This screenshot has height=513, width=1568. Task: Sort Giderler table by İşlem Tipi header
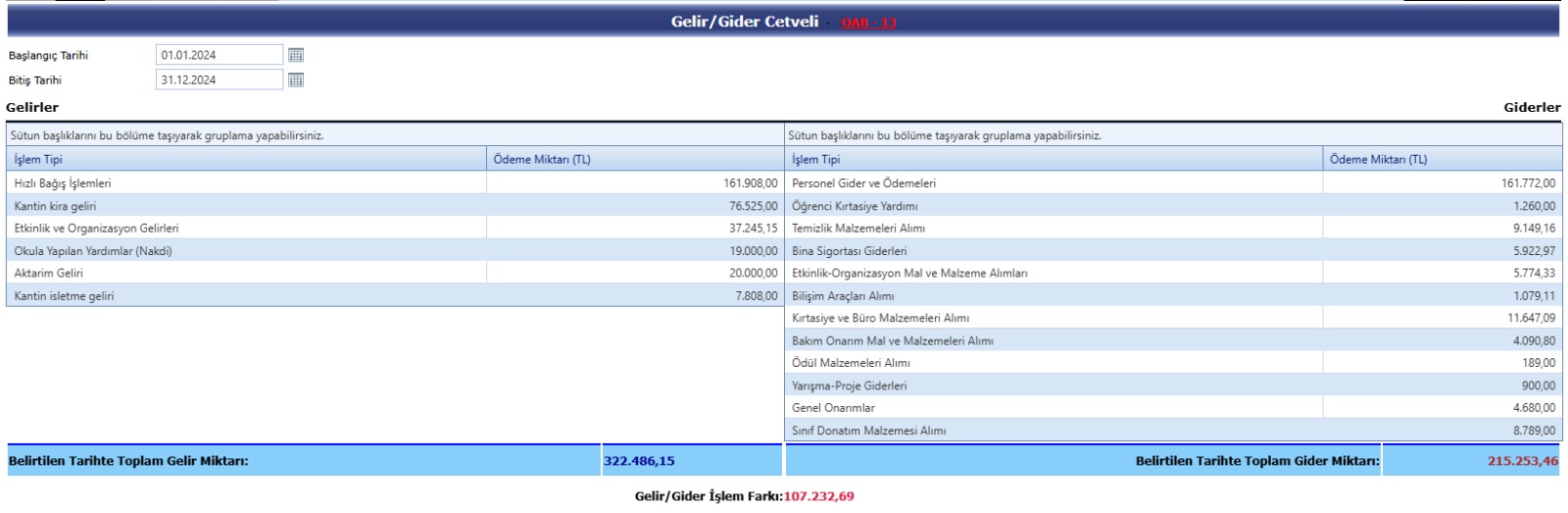point(816,159)
